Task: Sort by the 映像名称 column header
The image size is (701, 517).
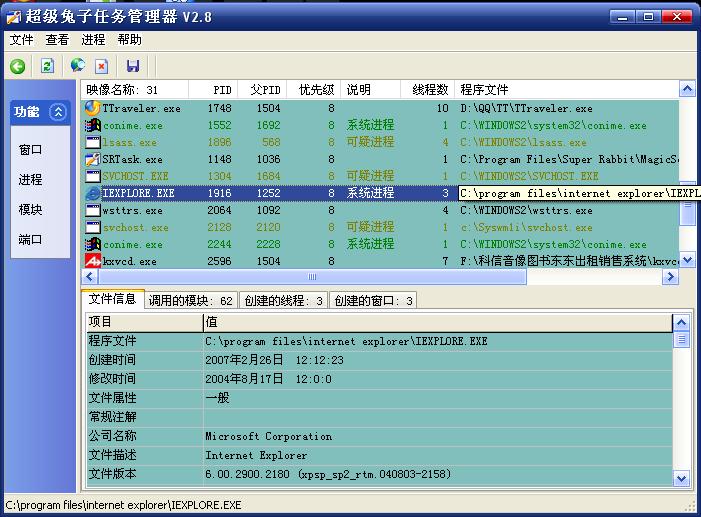Action: [x=135, y=90]
